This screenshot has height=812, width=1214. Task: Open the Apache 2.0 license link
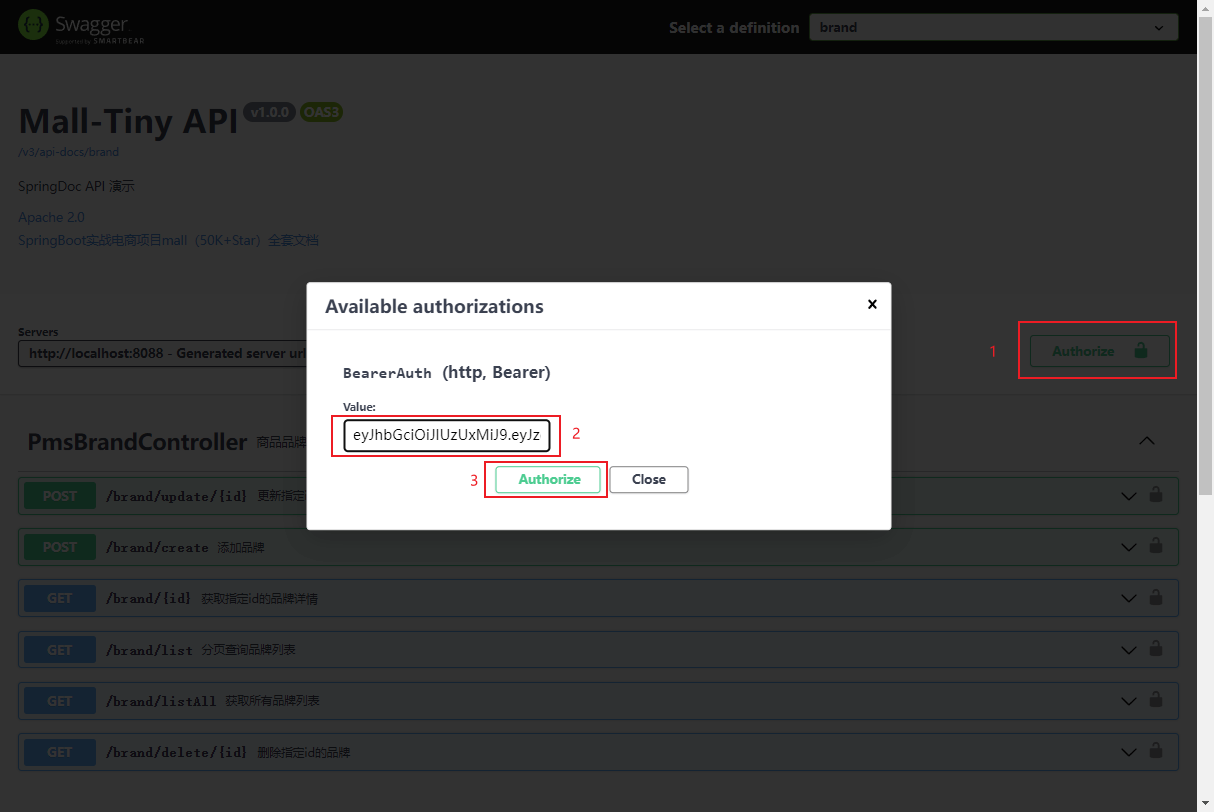click(x=51, y=217)
